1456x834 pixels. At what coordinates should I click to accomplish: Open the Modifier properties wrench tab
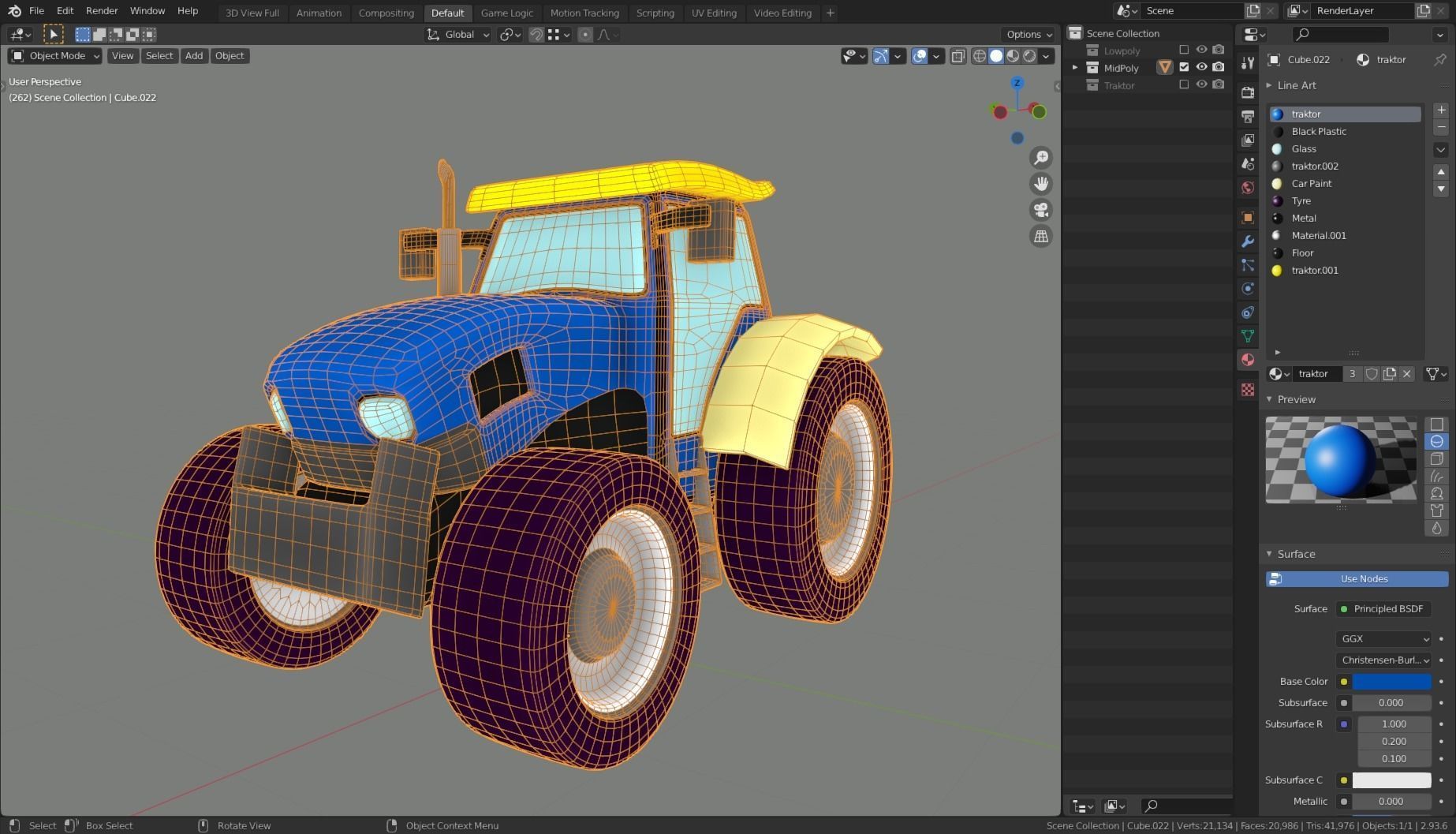coord(1248,241)
